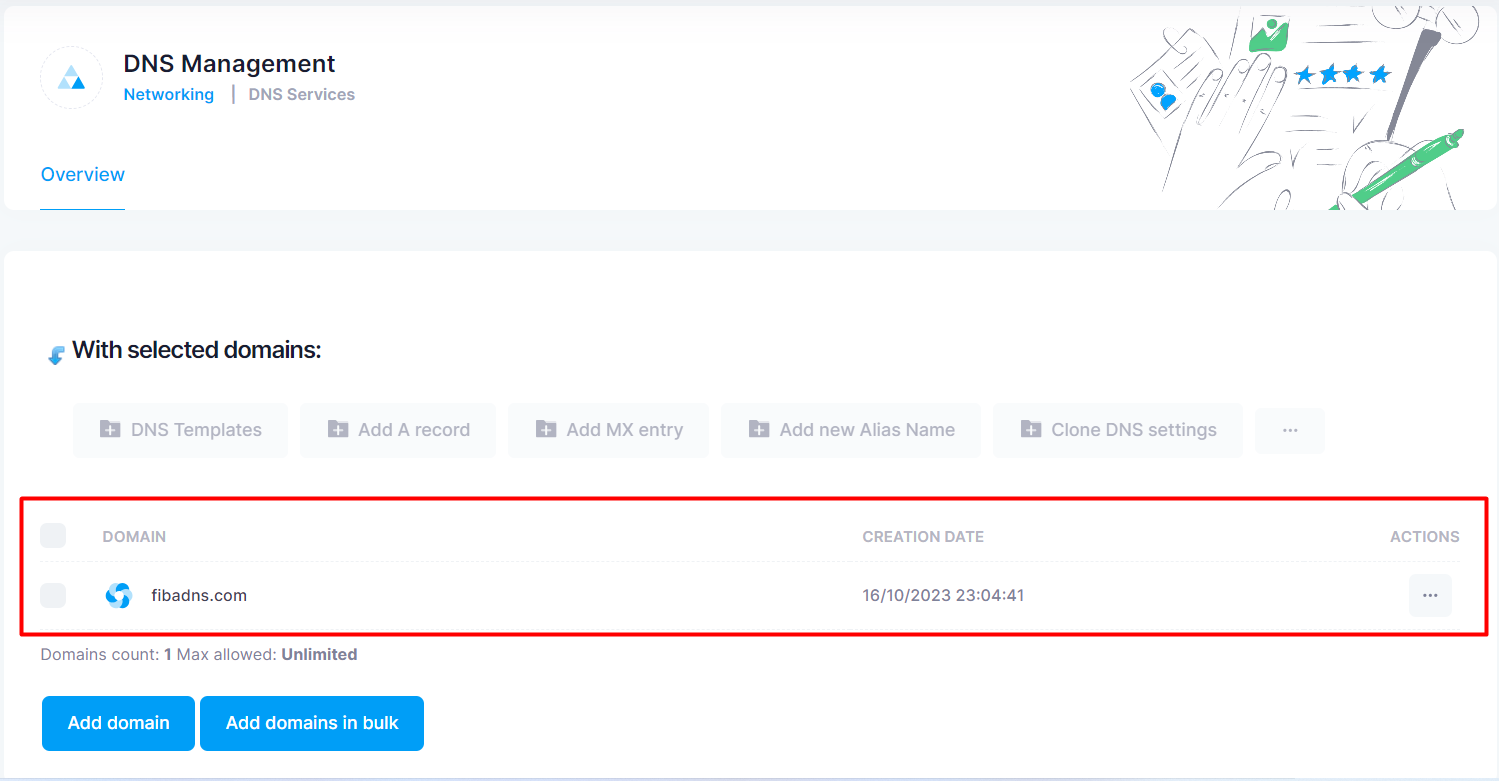Follow the Networking breadcrumb link
Screen dimensions: 1499x781
(x=169, y=95)
